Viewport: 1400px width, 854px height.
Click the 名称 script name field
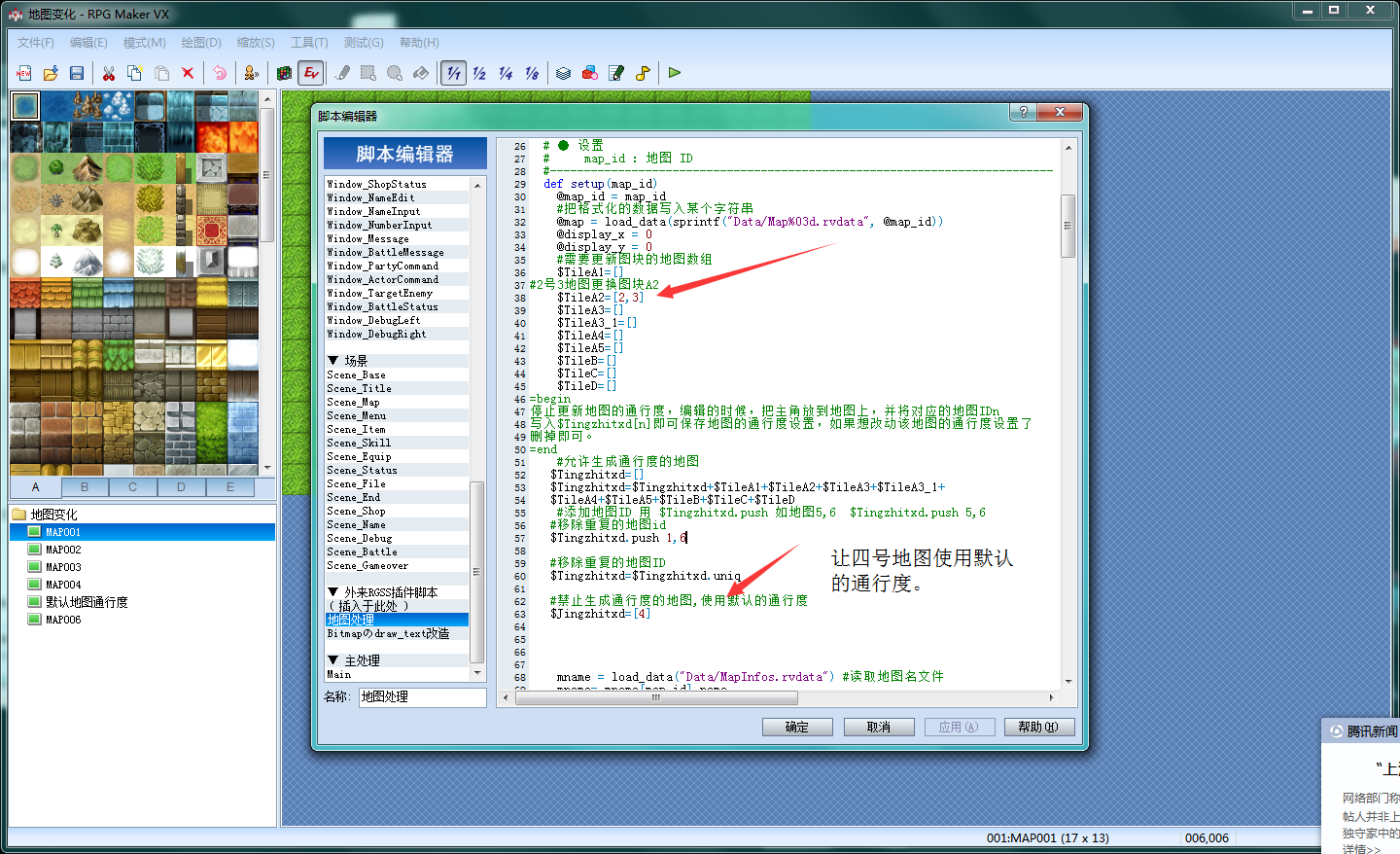point(422,696)
